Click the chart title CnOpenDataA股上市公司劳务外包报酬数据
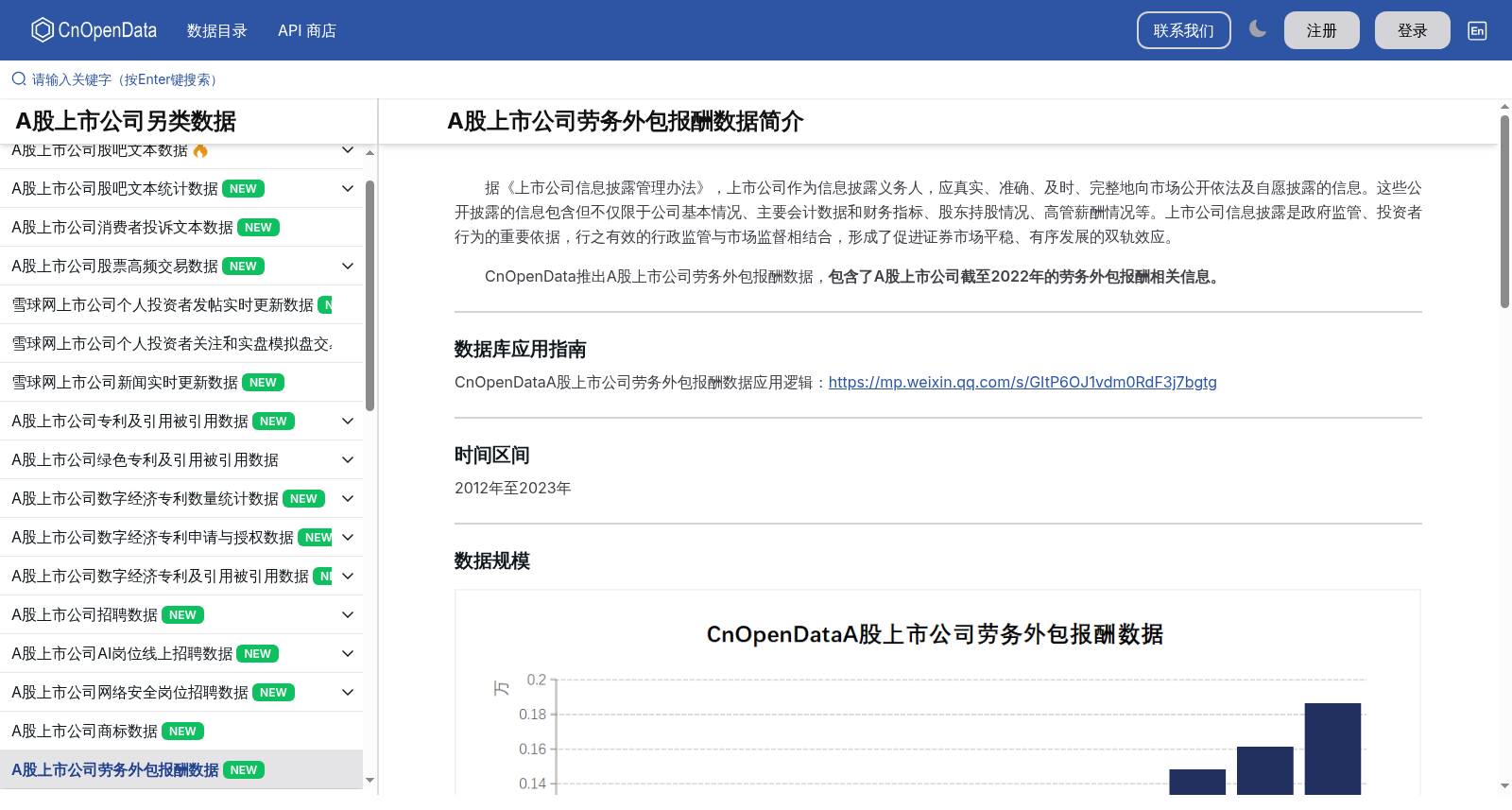This screenshot has height=810, width=1512. point(935,634)
